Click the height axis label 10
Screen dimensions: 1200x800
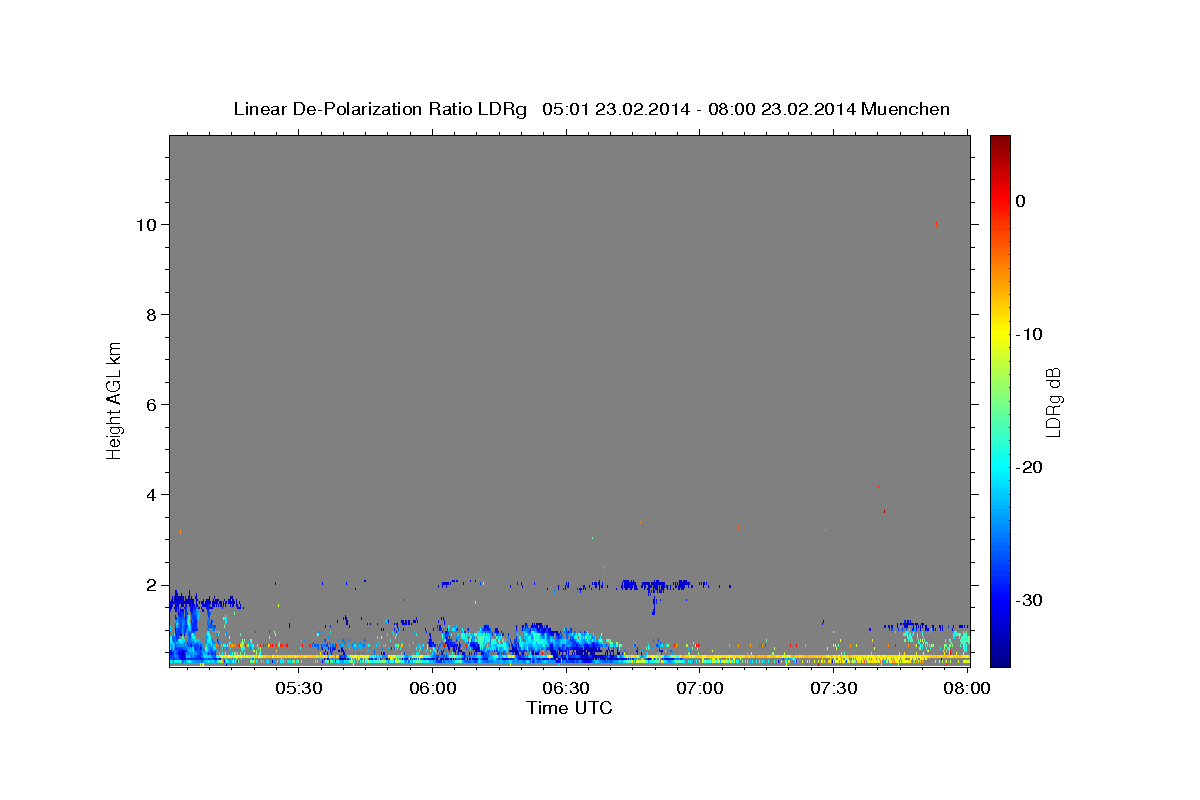(x=145, y=225)
